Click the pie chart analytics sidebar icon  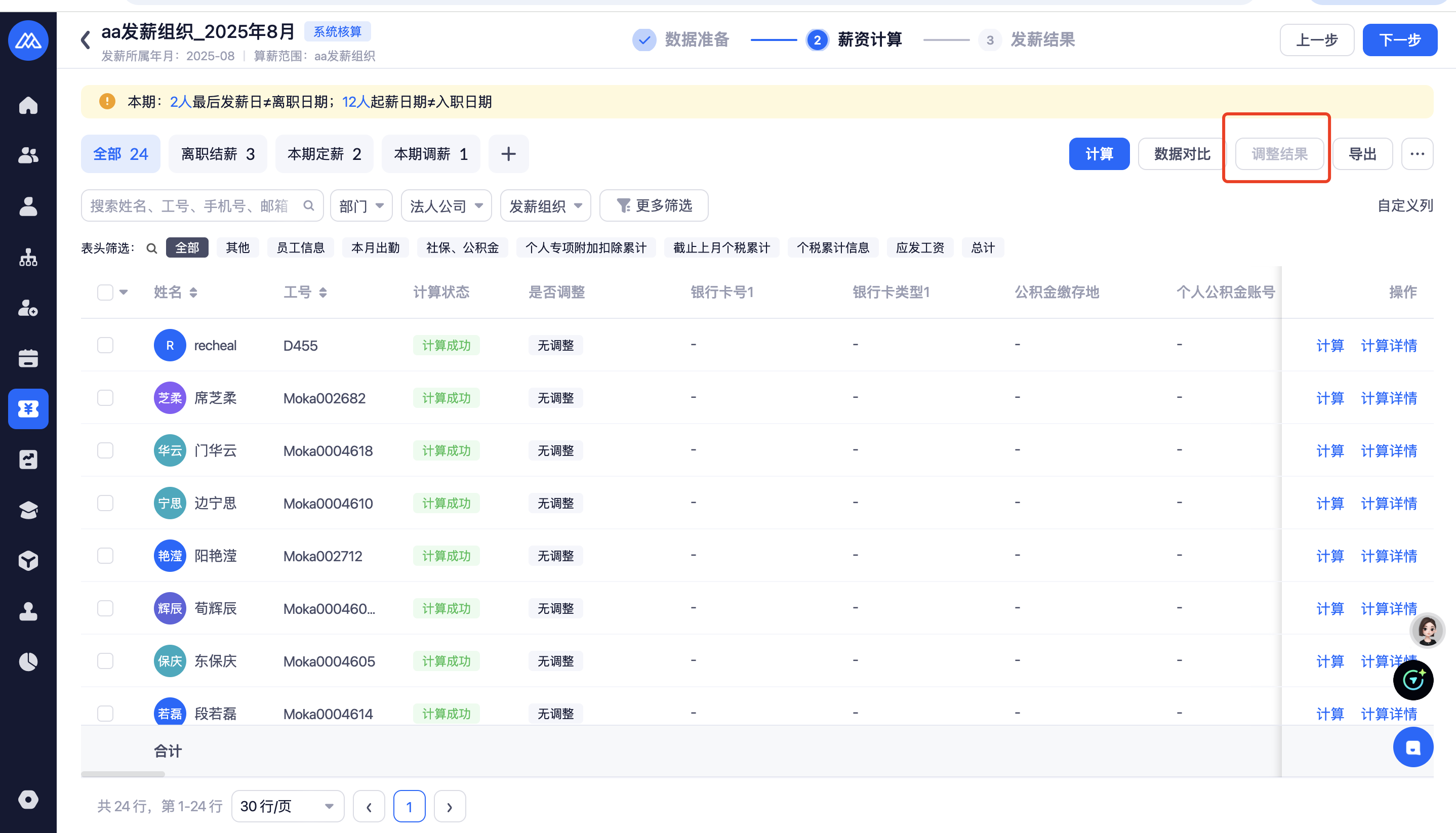(x=28, y=662)
